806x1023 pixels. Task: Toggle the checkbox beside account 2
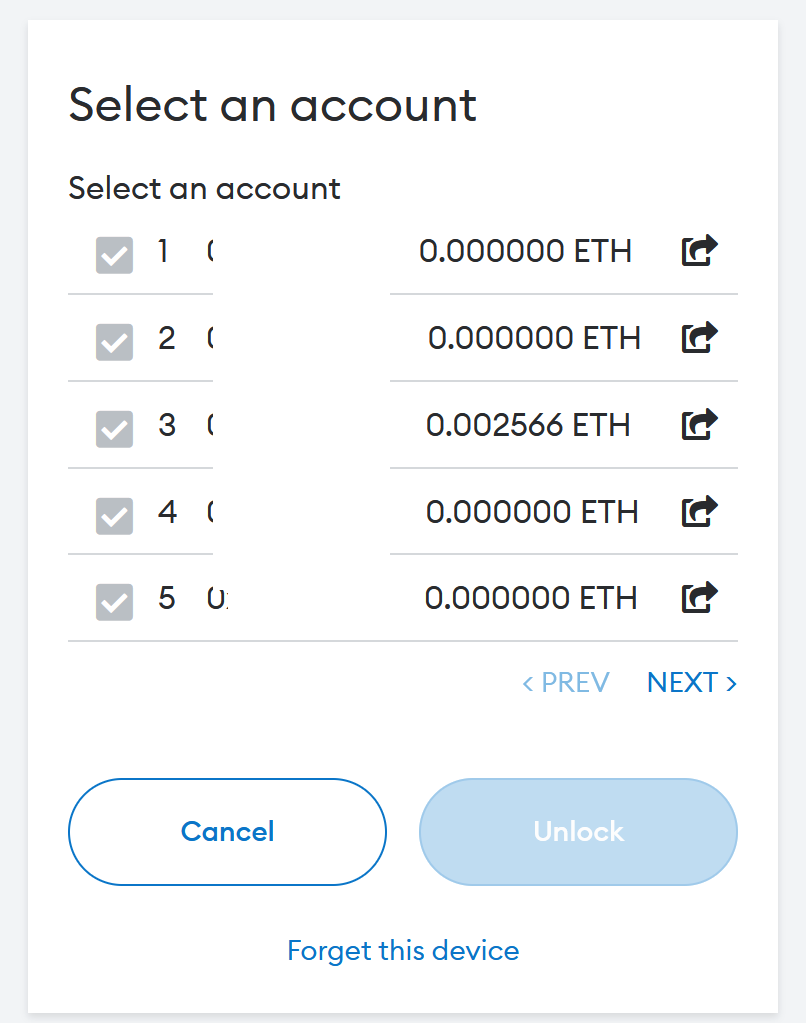114,341
